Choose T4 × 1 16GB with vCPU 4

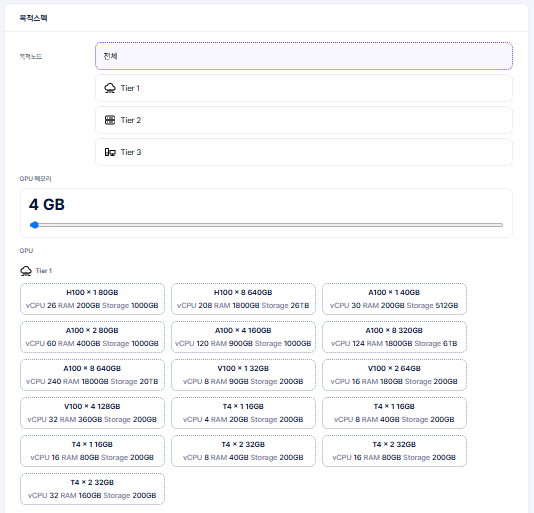243,413
